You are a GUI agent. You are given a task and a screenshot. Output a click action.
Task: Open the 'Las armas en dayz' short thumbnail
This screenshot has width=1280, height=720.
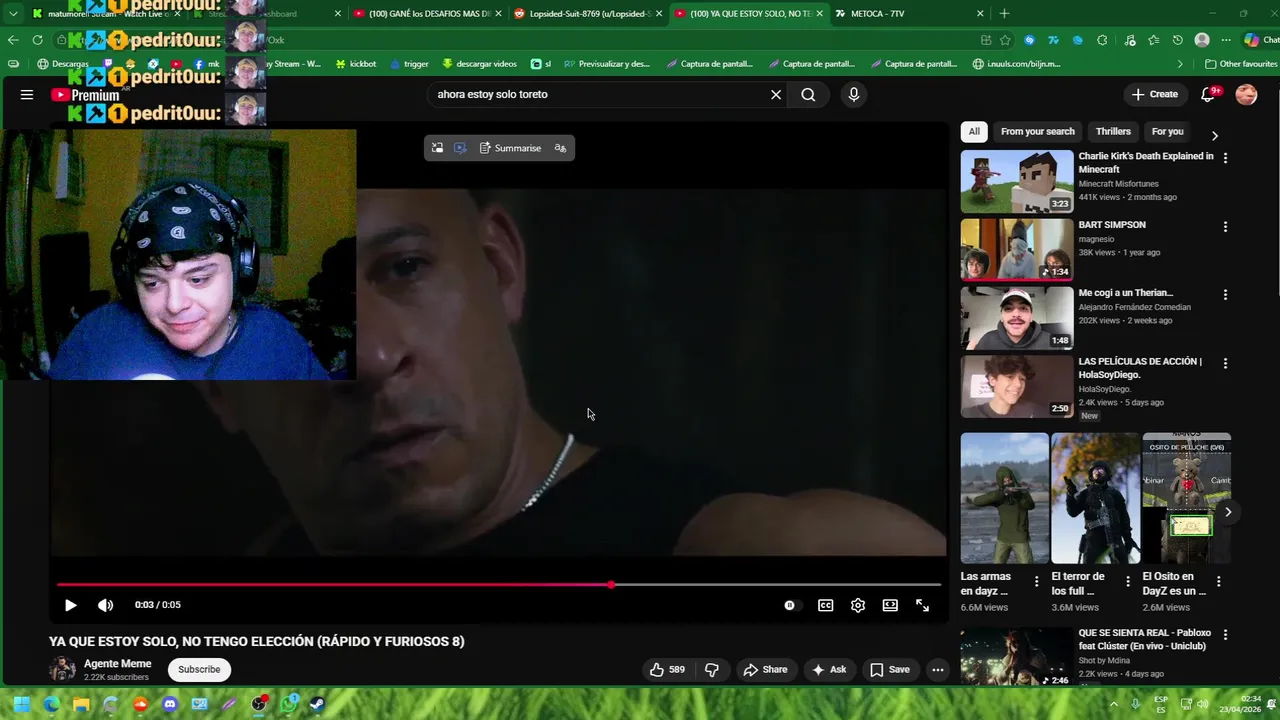pos(1005,498)
